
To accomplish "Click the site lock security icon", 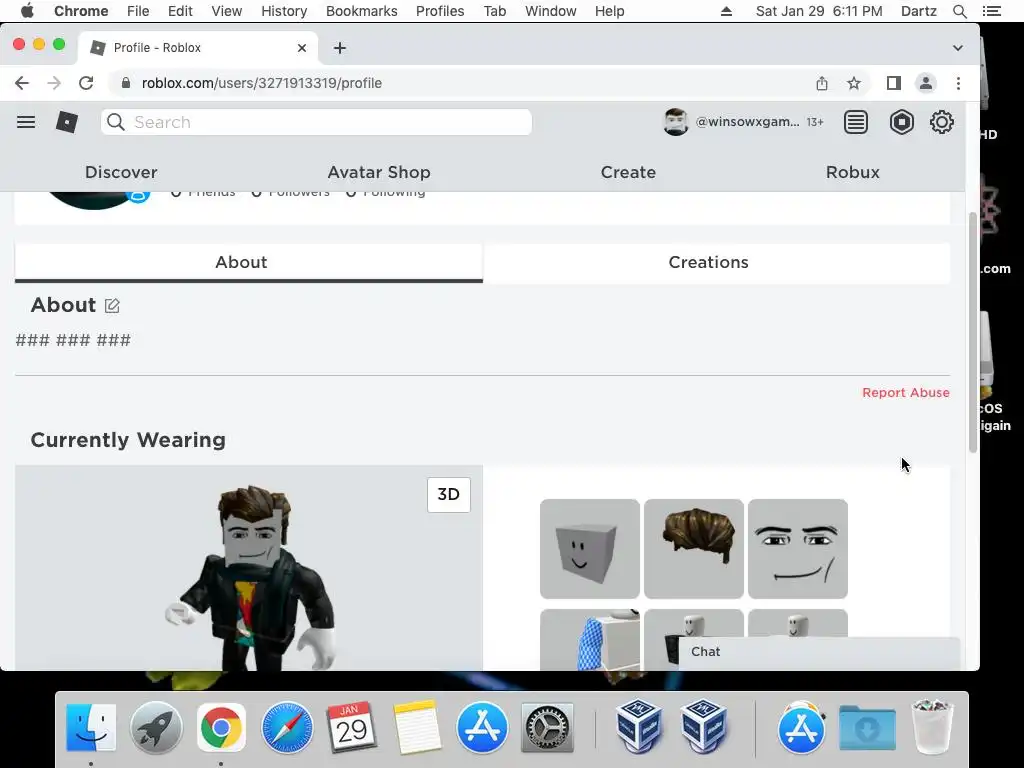I will pos(126,83).
